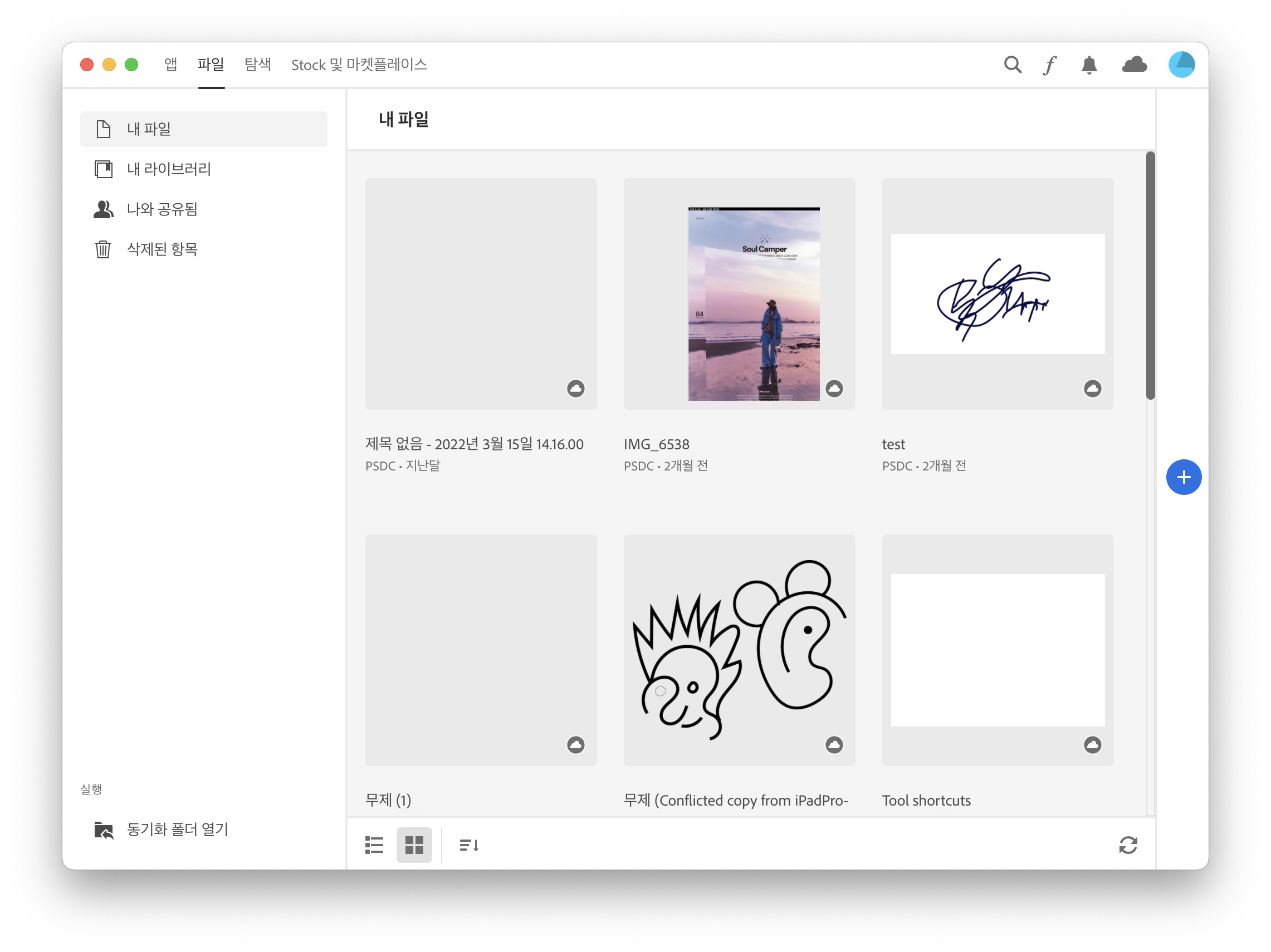Switch to the 앱 tab
This screenshot has height=952, width=1271.
point(170,65)
